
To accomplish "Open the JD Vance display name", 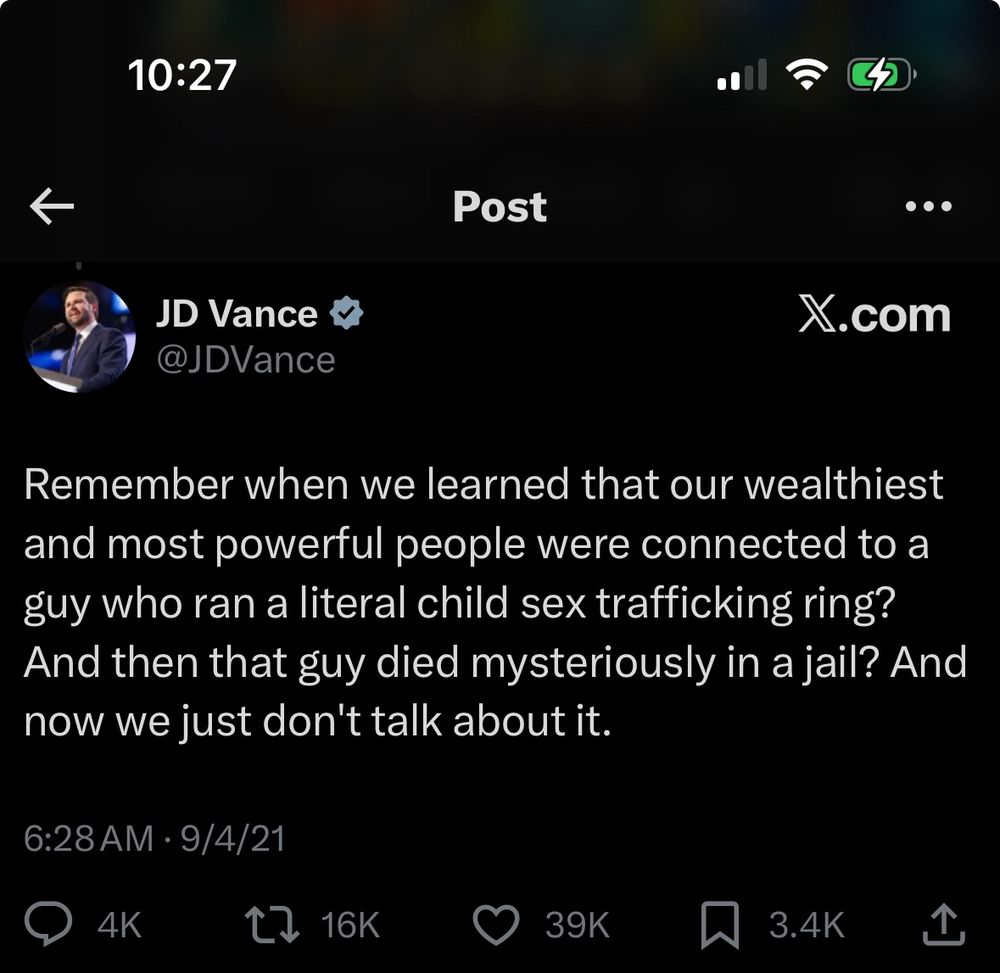I will click(x=237, y=314).
